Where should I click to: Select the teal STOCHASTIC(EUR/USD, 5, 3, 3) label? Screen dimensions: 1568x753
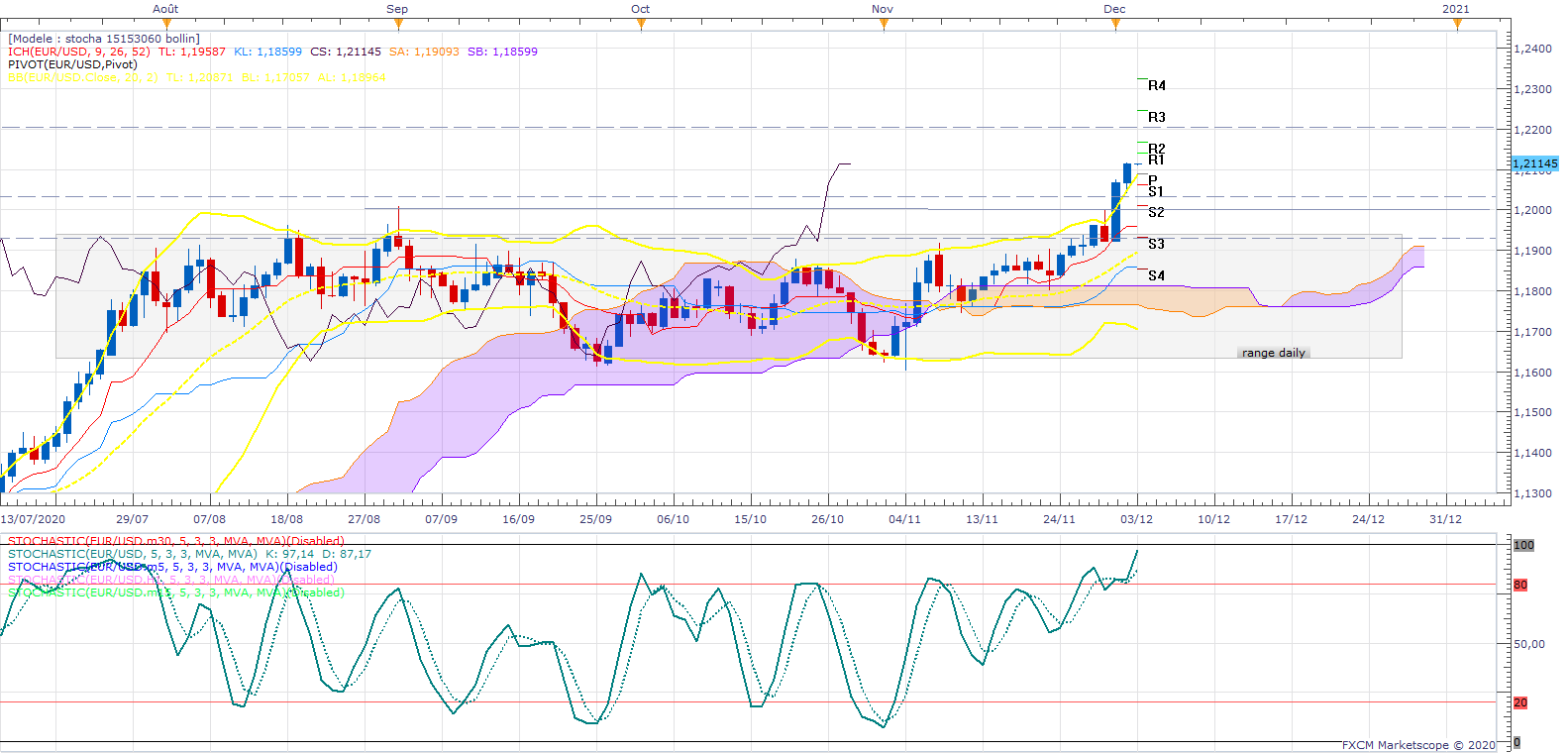pyautogui.click(x=133, y=554)
